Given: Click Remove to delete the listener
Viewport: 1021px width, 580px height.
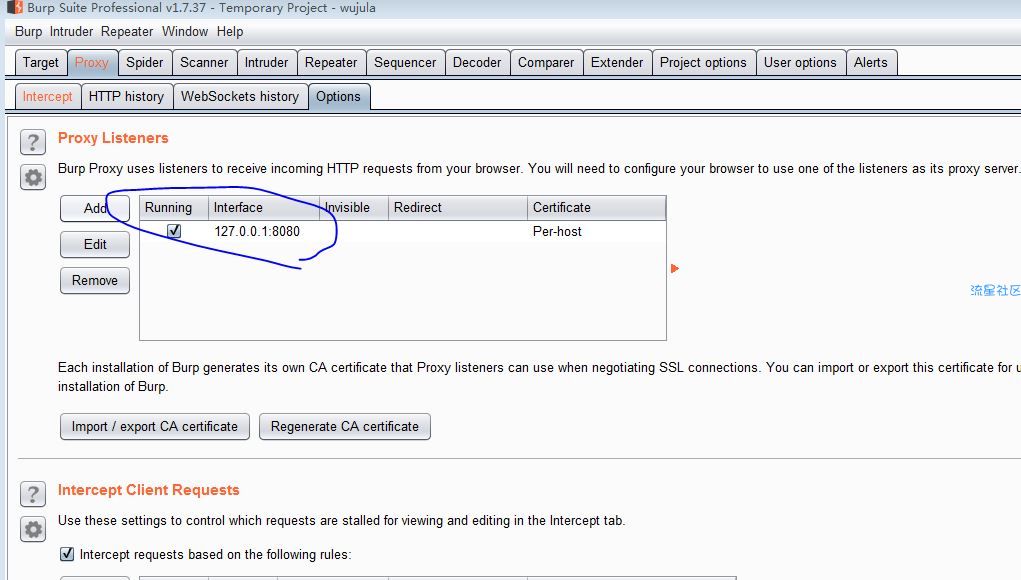Looking at the screenshot, I should click(95, 281).
